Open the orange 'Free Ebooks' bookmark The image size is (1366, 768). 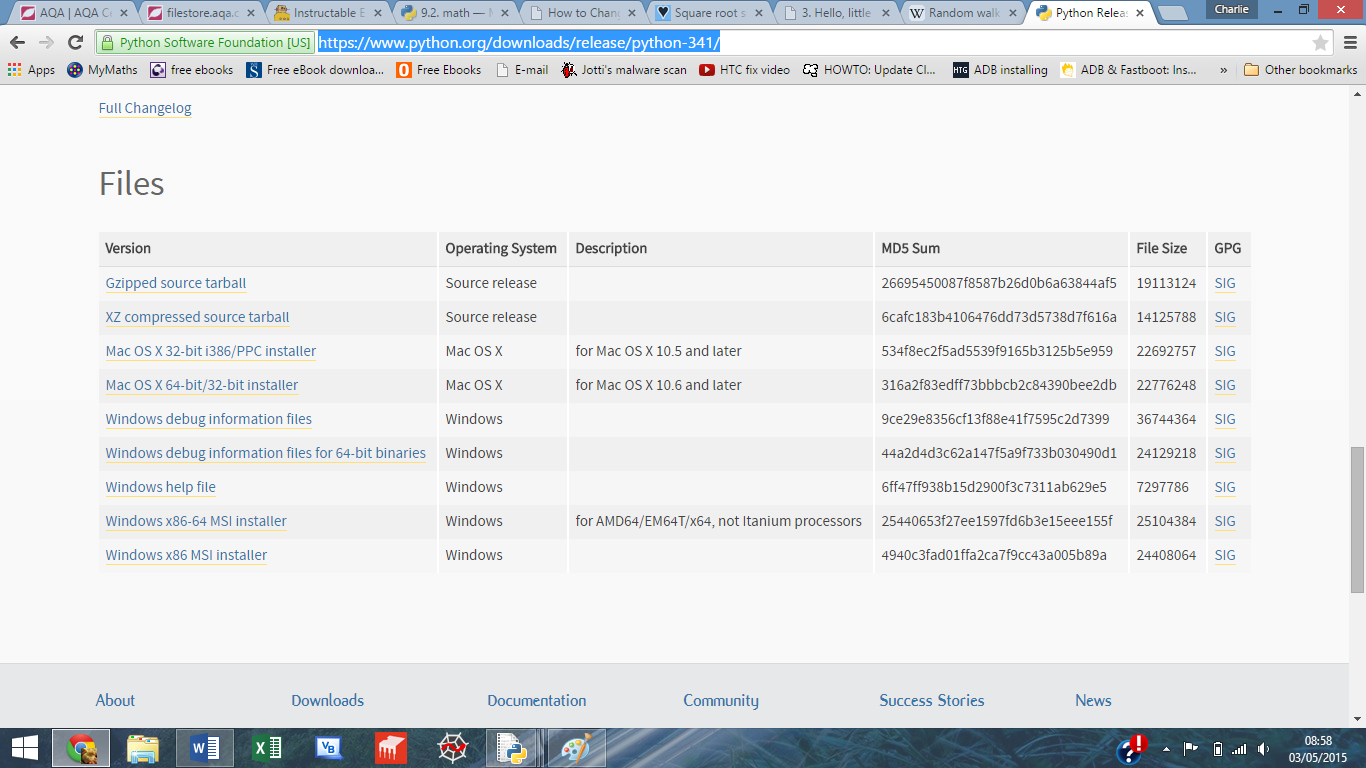coord(438,70)
